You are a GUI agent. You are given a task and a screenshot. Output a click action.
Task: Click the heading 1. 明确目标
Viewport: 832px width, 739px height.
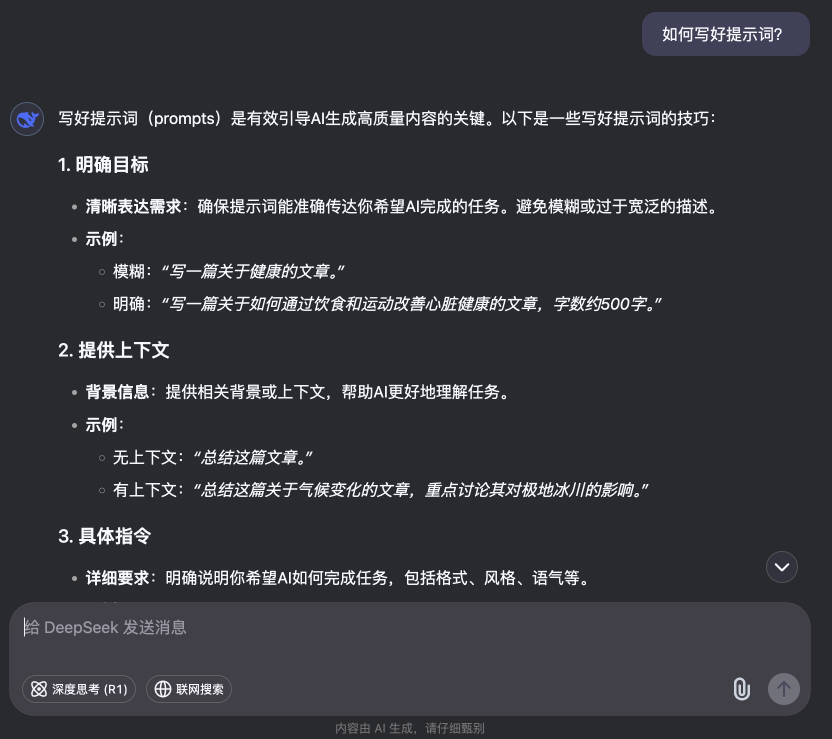(103, 164)
